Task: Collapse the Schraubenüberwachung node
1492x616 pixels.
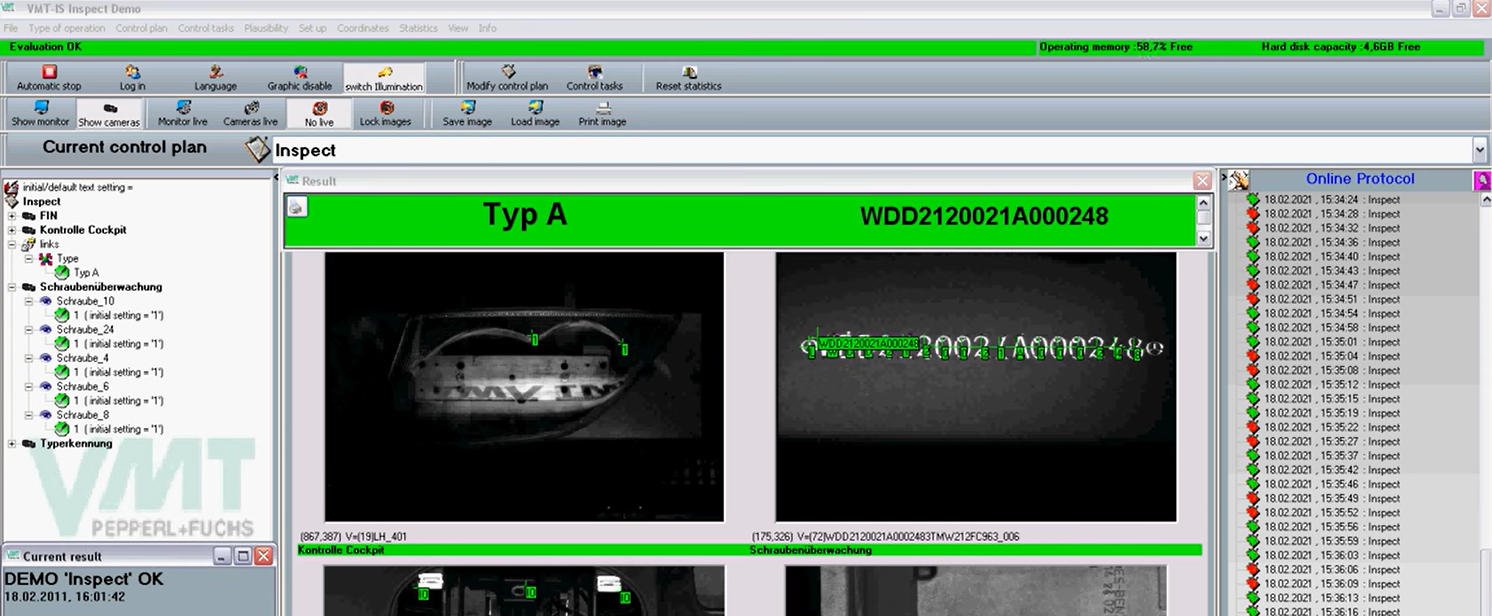Action: pyautogui.click(x=12, y=287)
